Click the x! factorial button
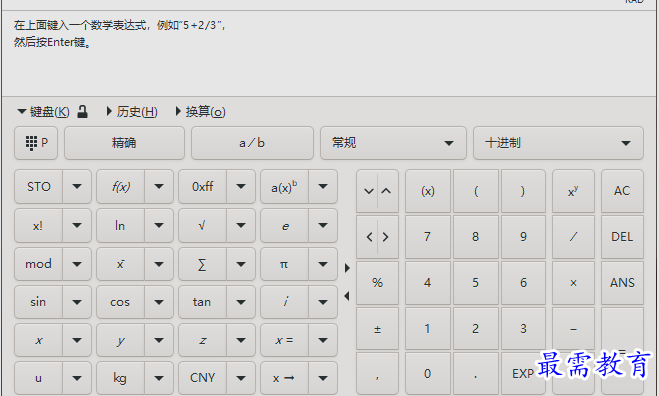This screenshot has height=396, width=659. pos(39,226)
